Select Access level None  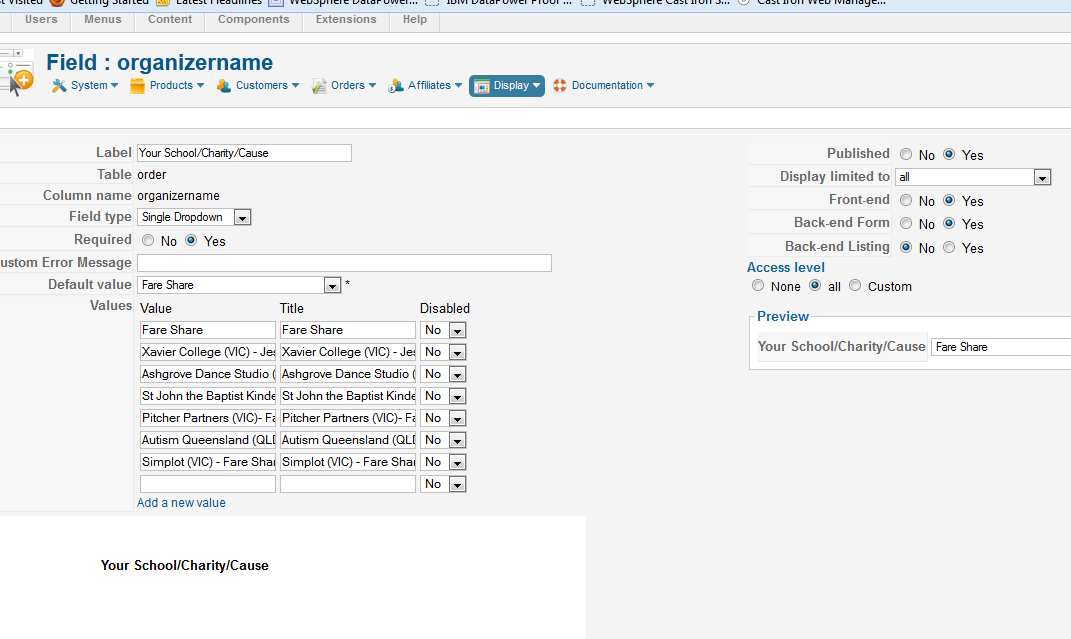(x=757, y=285)
